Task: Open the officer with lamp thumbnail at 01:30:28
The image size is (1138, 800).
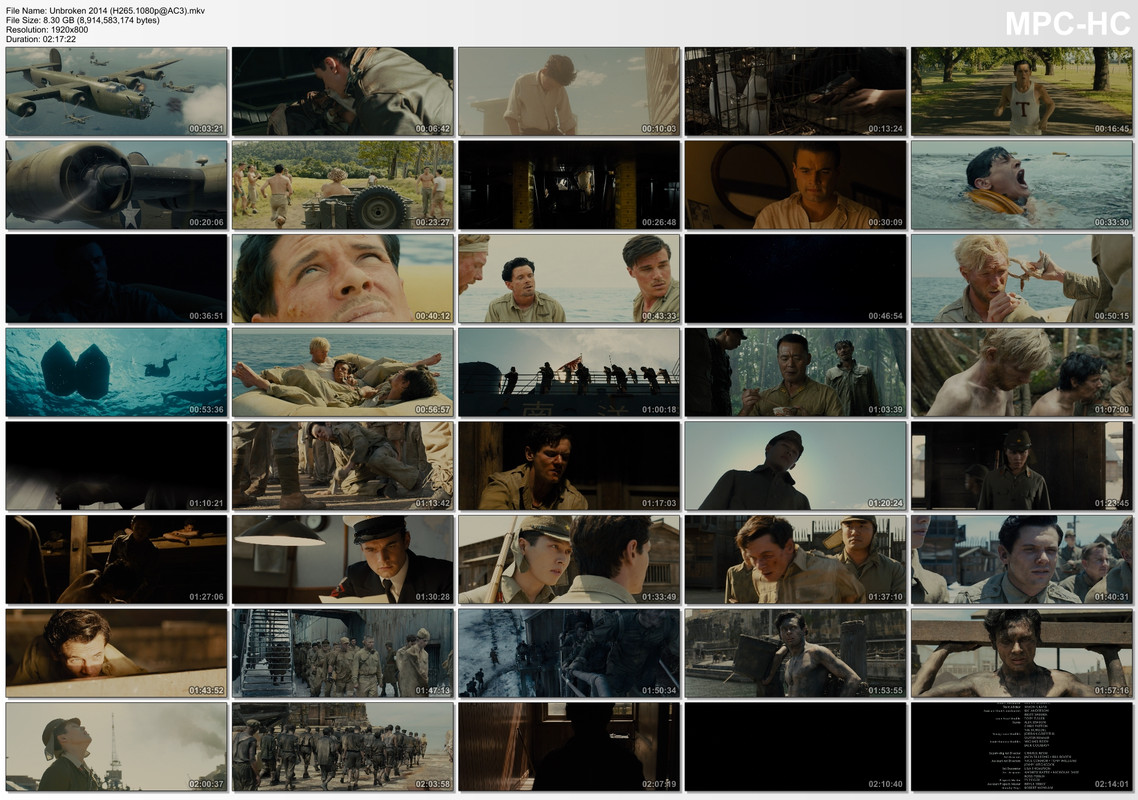Action: click(343, 560)
